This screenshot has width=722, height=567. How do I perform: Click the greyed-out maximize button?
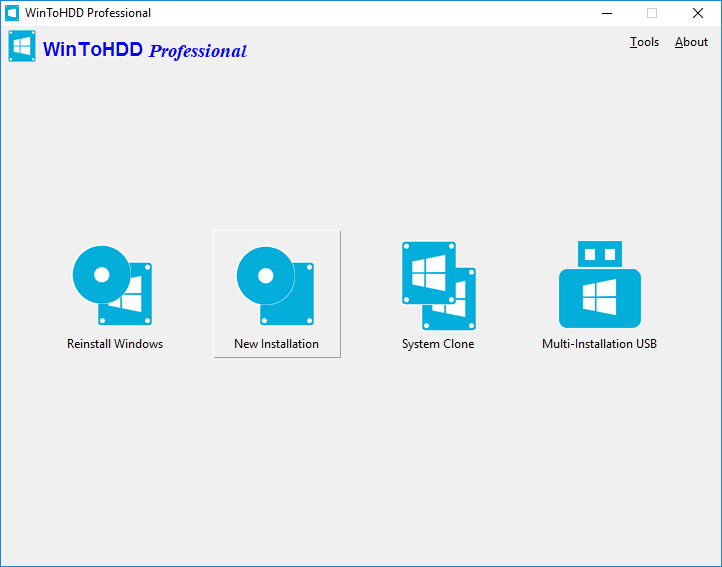coord(652,13)
